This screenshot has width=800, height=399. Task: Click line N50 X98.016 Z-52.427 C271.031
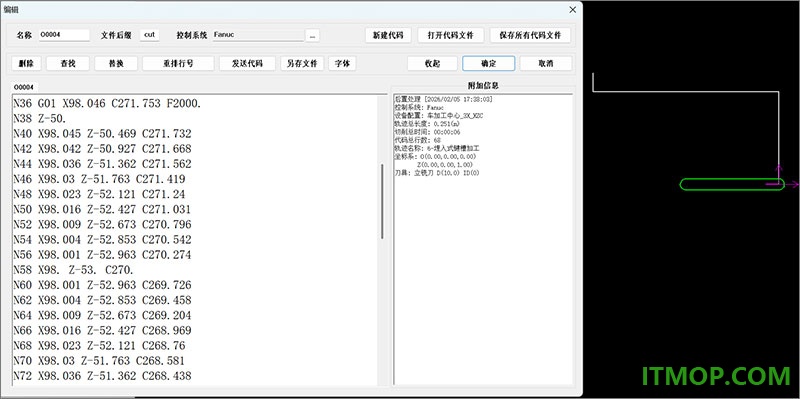tap(102, 209)
